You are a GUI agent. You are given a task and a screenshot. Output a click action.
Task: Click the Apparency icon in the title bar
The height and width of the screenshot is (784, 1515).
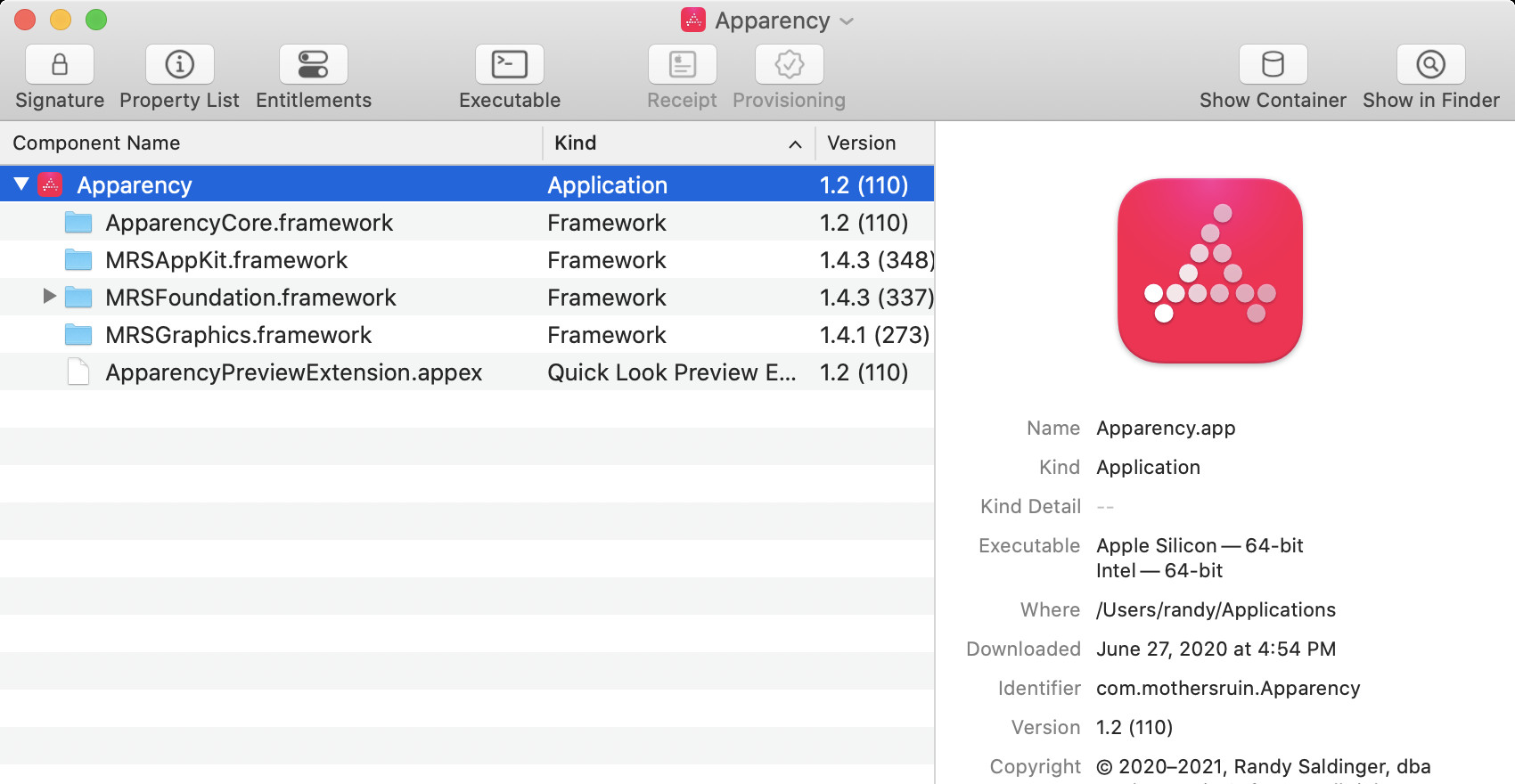tap(693, 20)
